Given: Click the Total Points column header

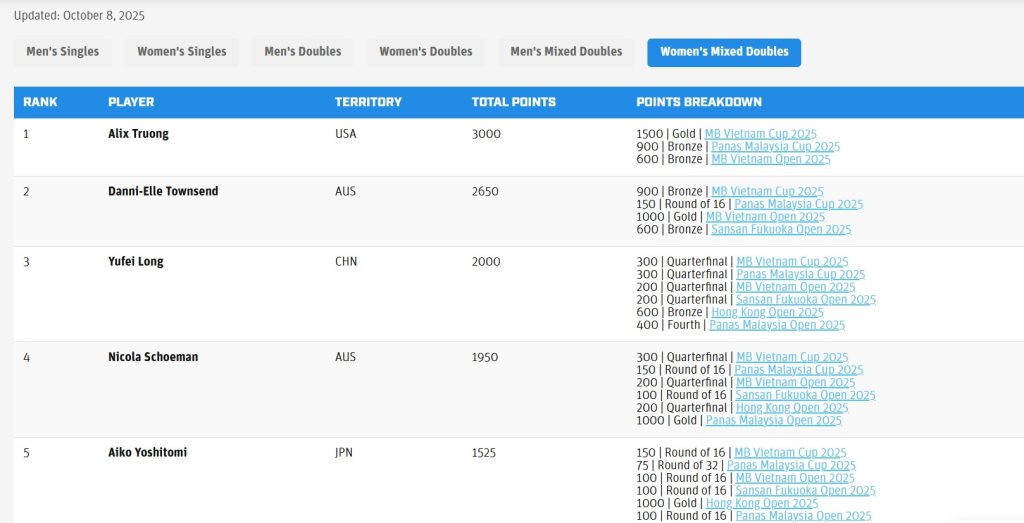Looking at the screenshot, I should pos(513,102).
